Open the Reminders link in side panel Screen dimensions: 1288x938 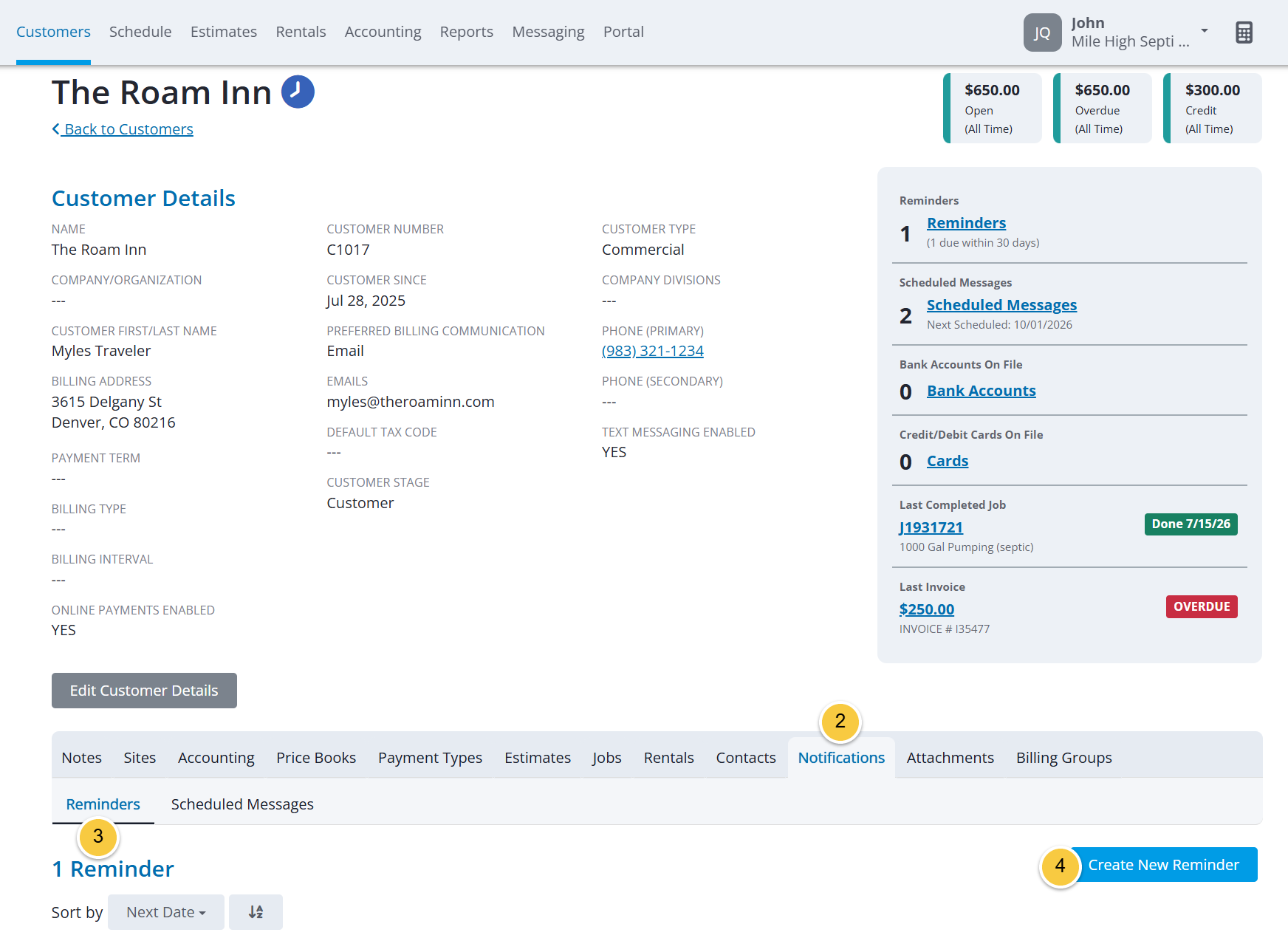pos(966,223)
